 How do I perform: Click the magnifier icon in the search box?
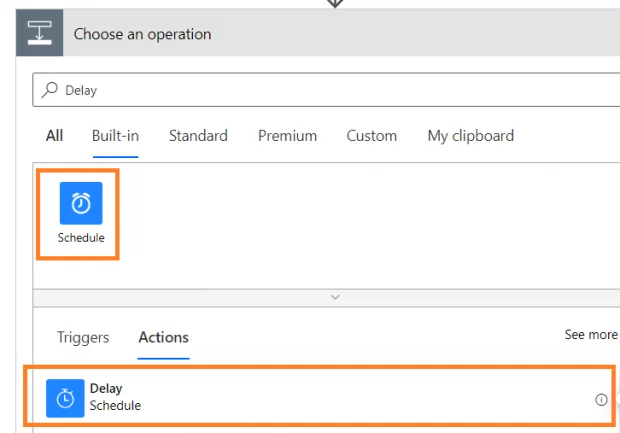point(50,90)
